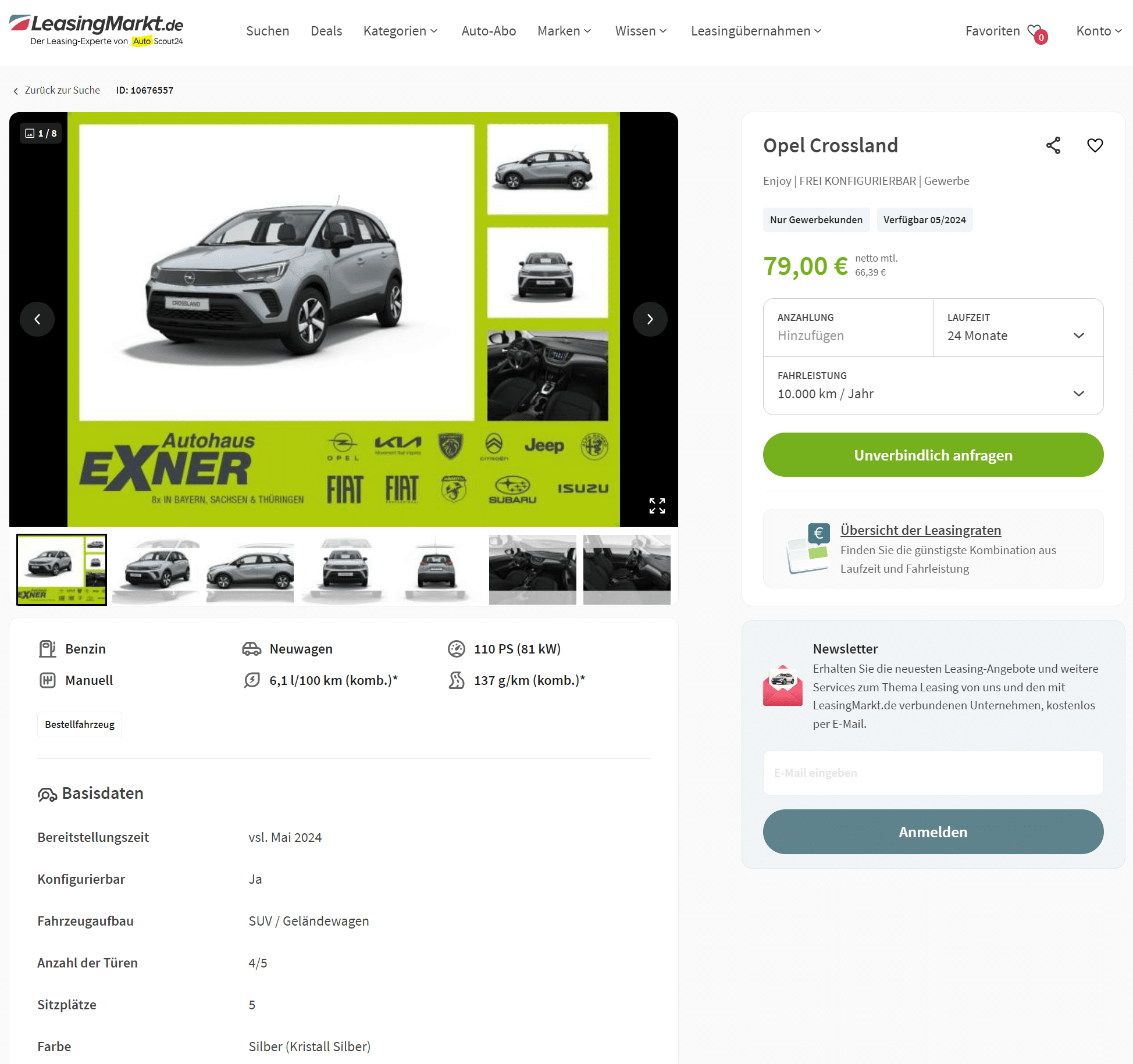This screenshot has width=1133, height=1064.
Task: Click the Neuwagen car icon
Action: 252,649
